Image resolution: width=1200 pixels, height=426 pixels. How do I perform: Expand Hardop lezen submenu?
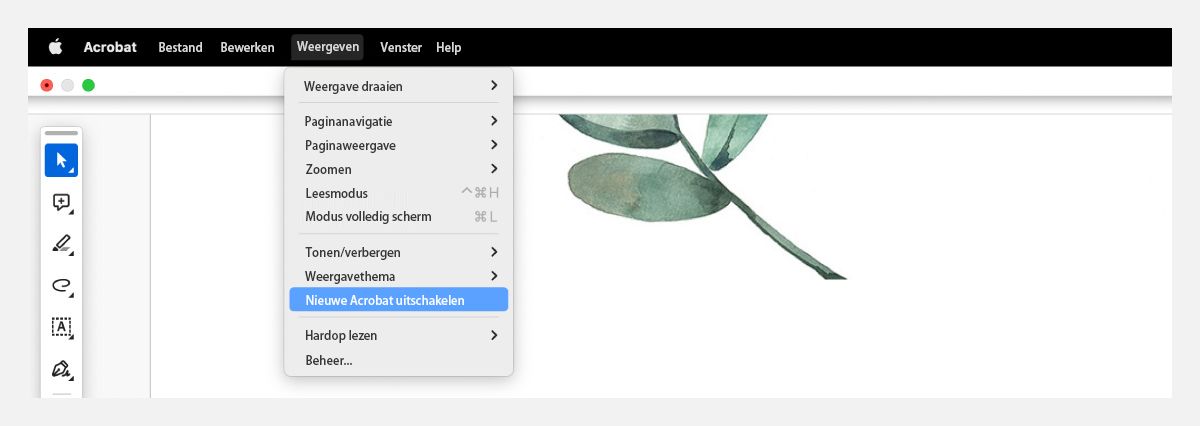pos(399,335)
